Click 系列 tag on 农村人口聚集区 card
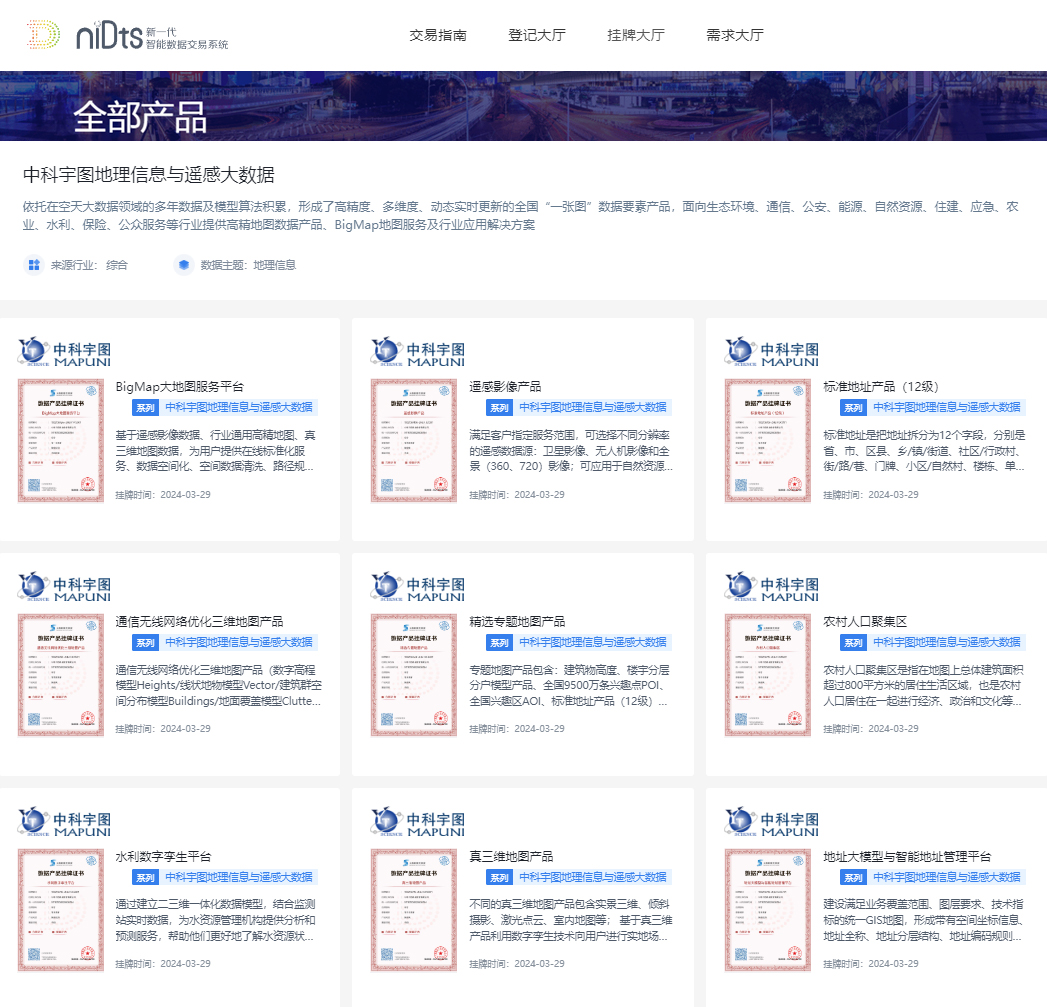This screenshot has width=1047, height=1007. tap(853, 642)
